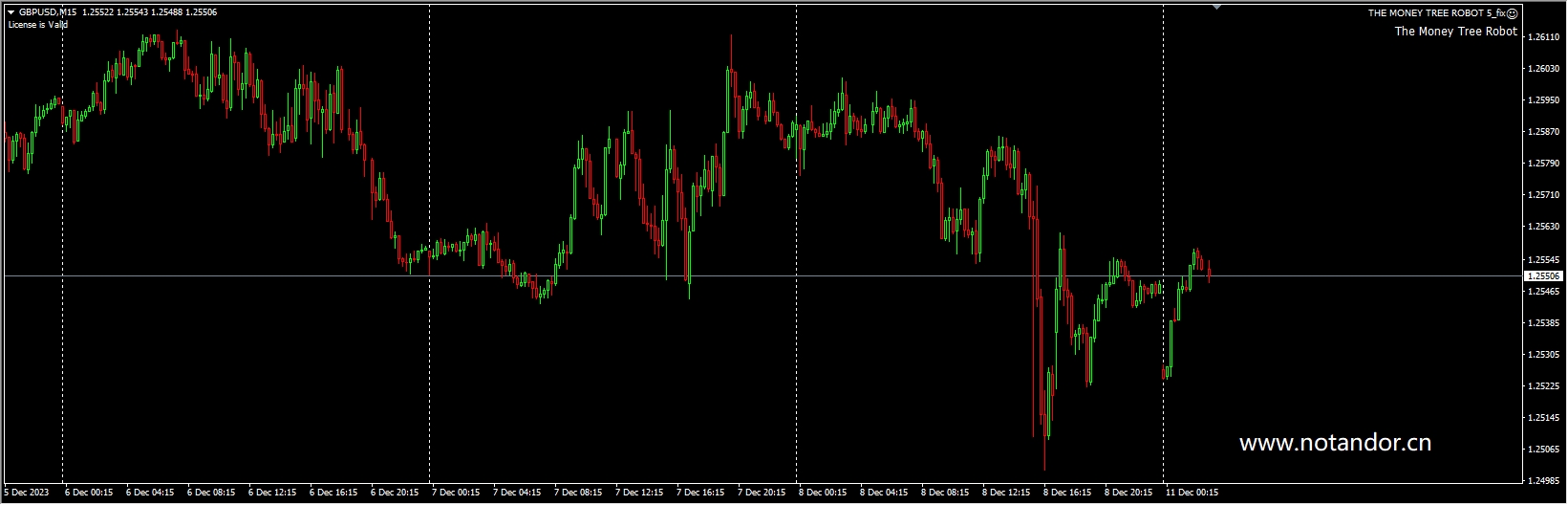
Task: Click the "6 Dec 12:15" time label
Action: 272,494
